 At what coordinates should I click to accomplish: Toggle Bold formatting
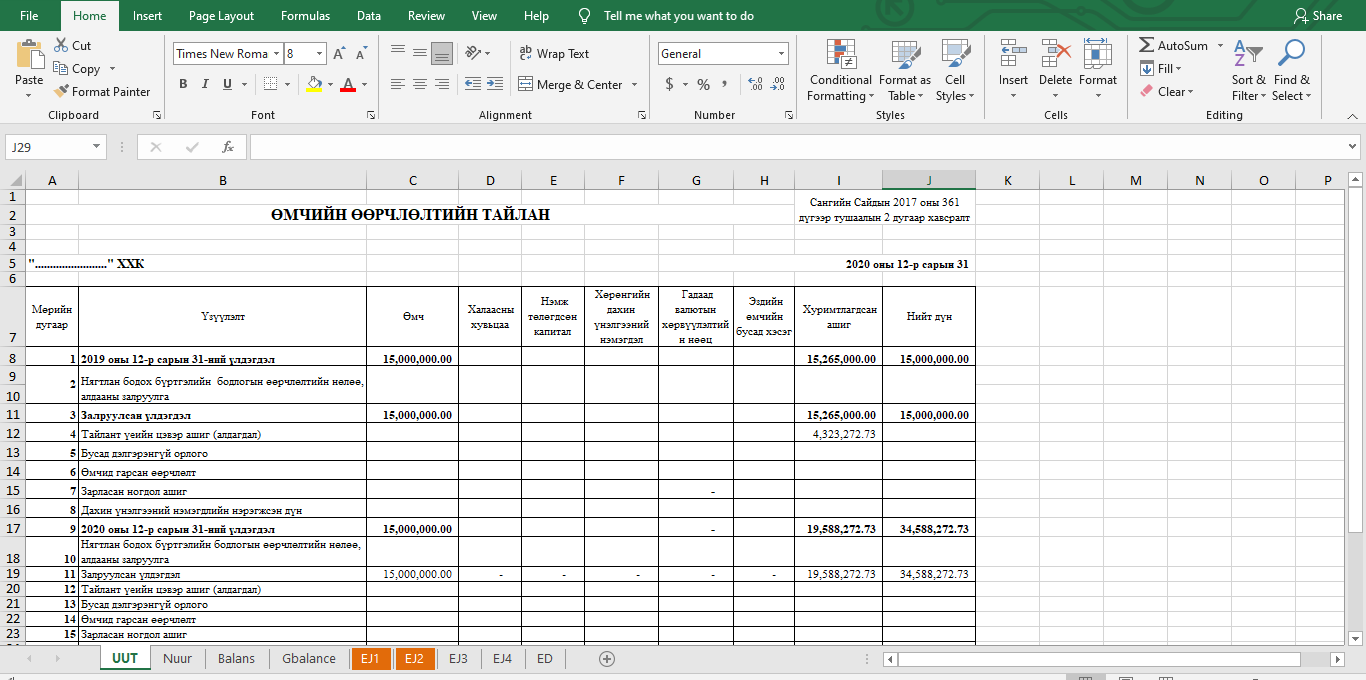click(183, 85)
